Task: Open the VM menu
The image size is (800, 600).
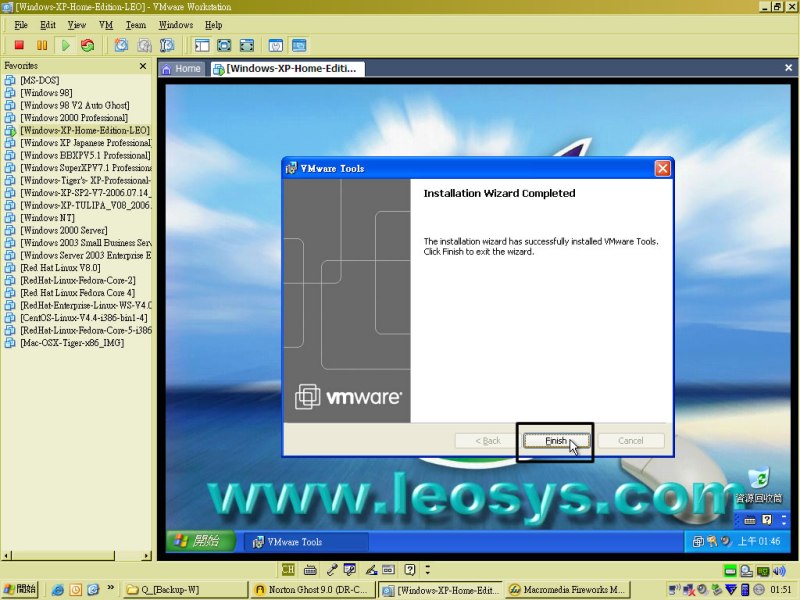Action: (106, 25)
